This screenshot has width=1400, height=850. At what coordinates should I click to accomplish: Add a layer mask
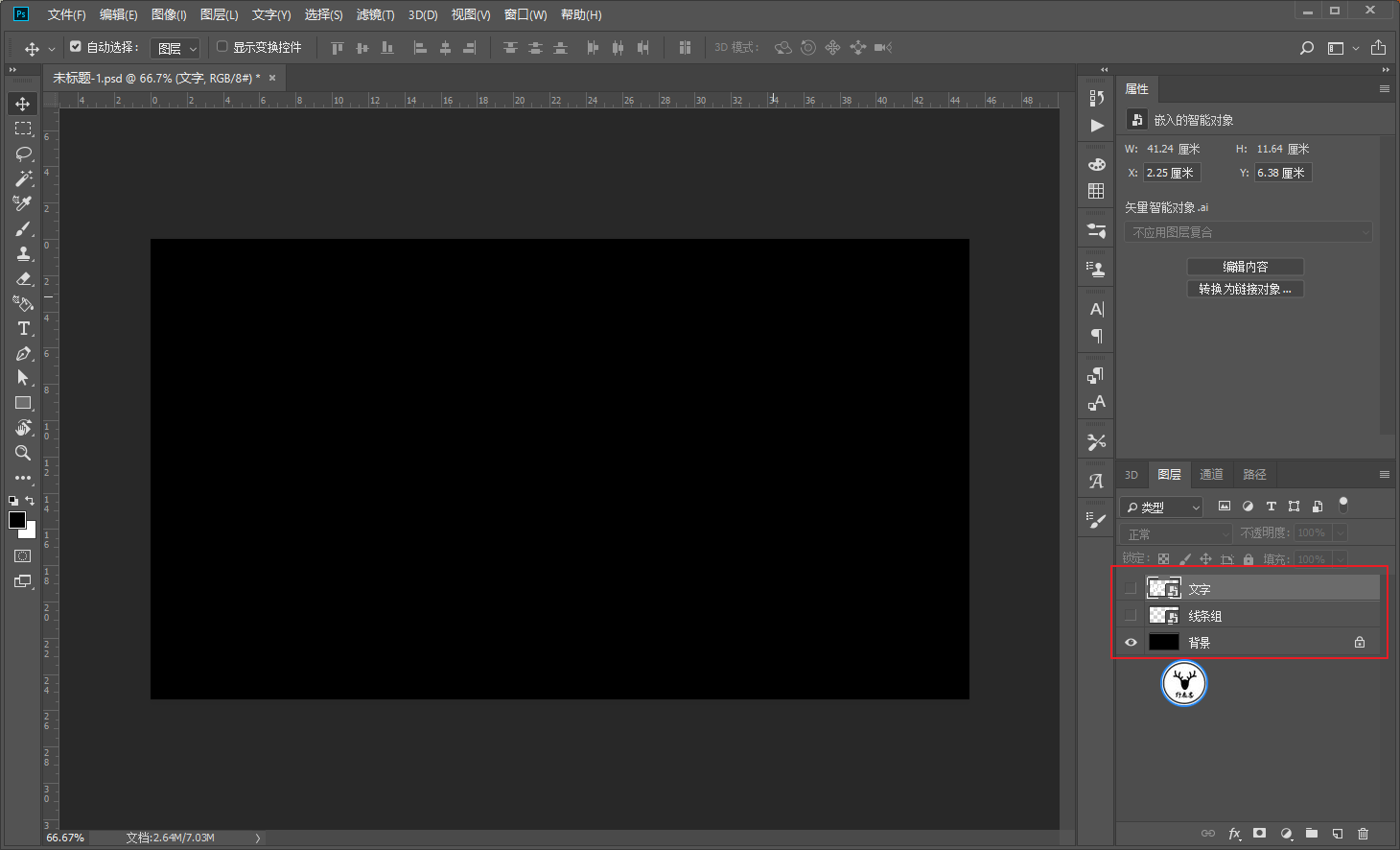click(x=1260, y=834)
